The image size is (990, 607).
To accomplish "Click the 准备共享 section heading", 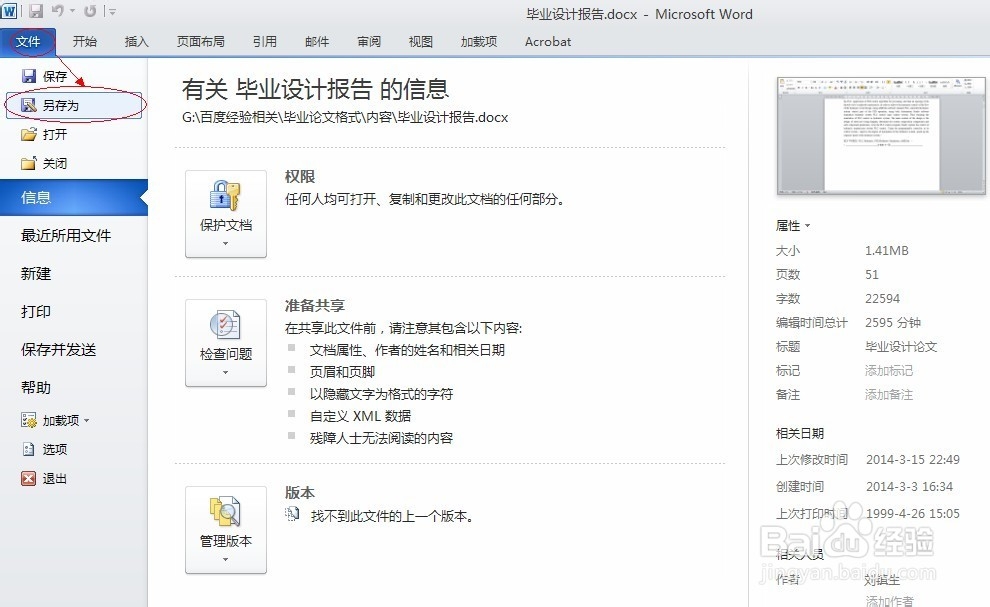I will pyautogui.click(x=314, y=306).
